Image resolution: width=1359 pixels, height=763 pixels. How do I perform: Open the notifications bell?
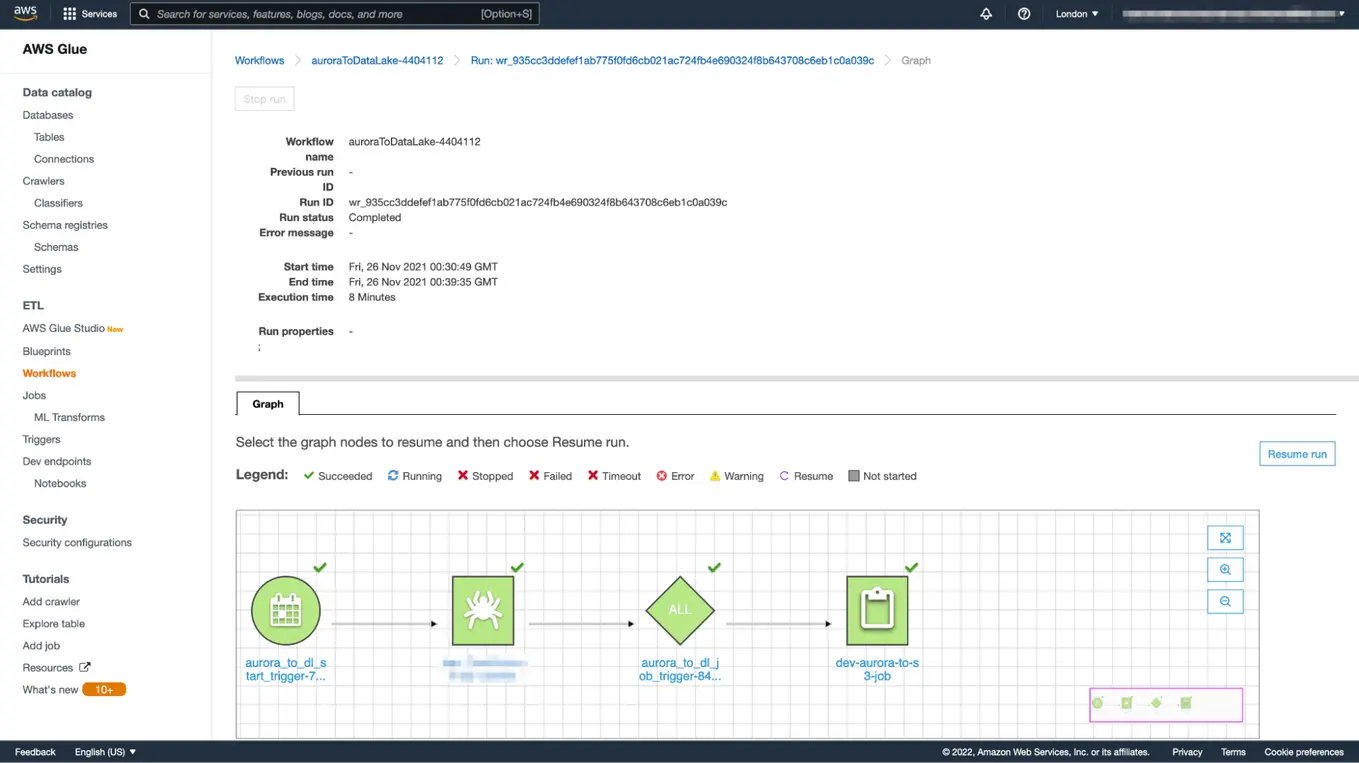[986, 14]
